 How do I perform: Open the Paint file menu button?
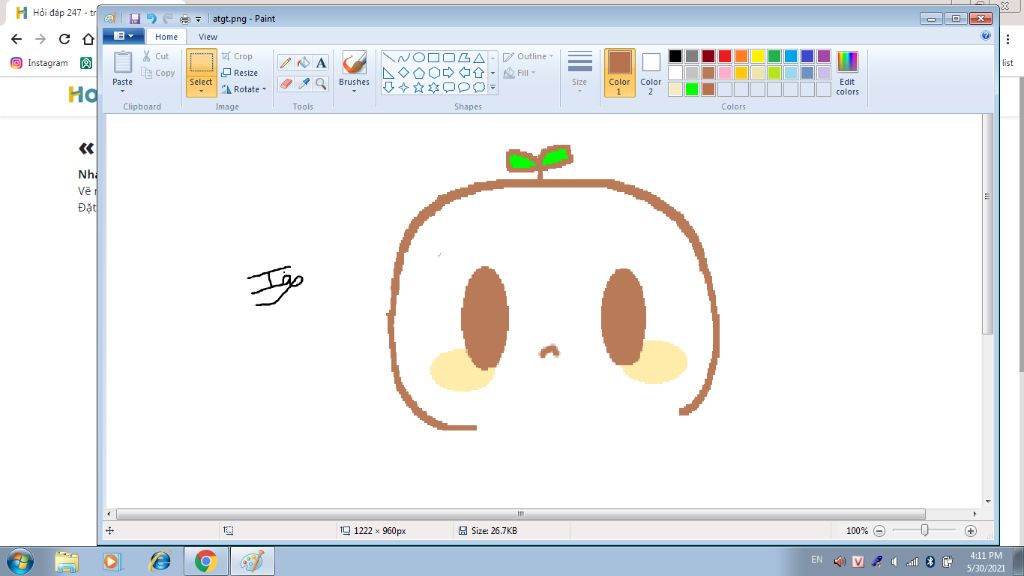(x=123, y=37)
